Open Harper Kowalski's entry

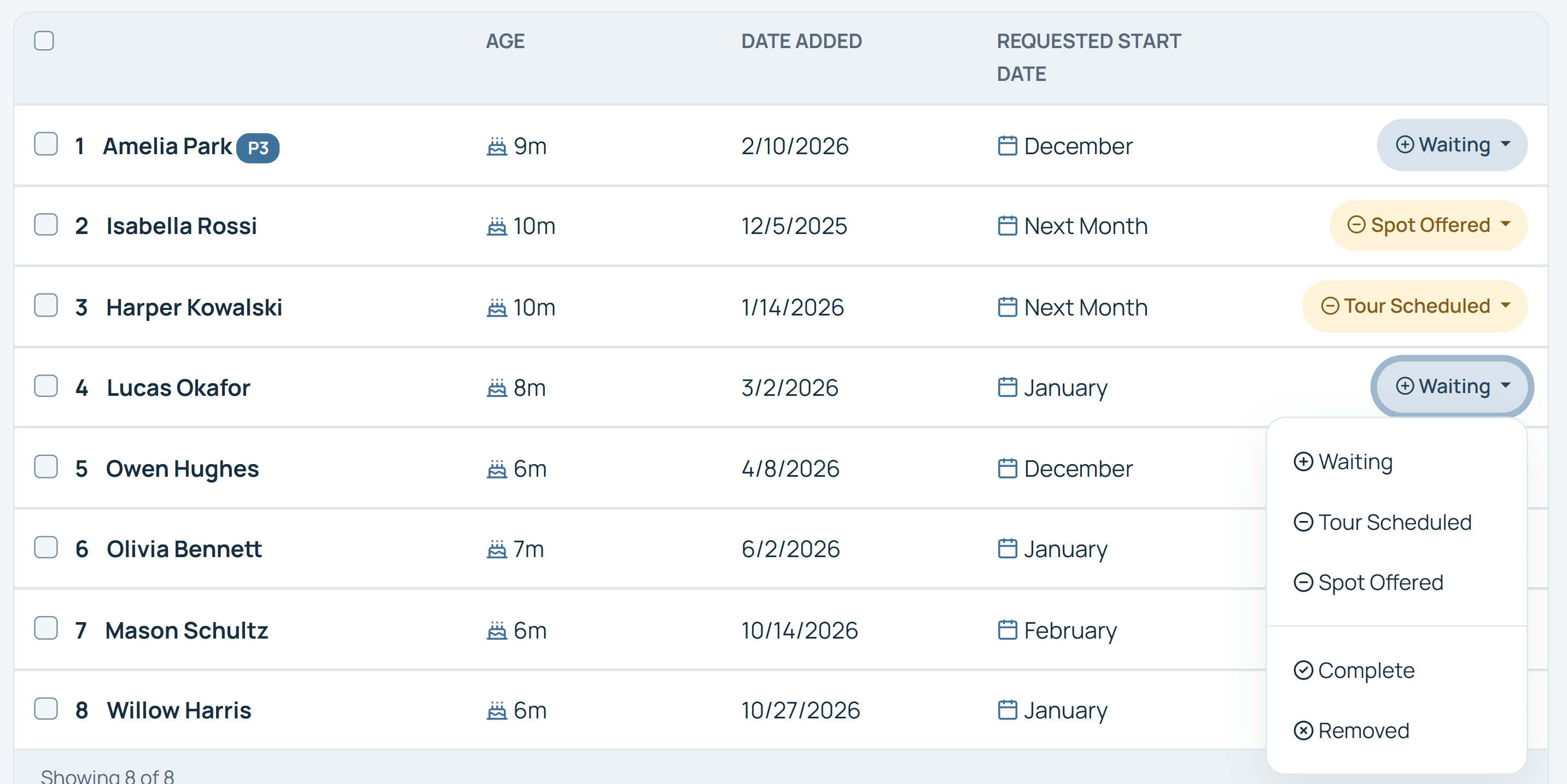pyautogui.click(x=194, y=307)
